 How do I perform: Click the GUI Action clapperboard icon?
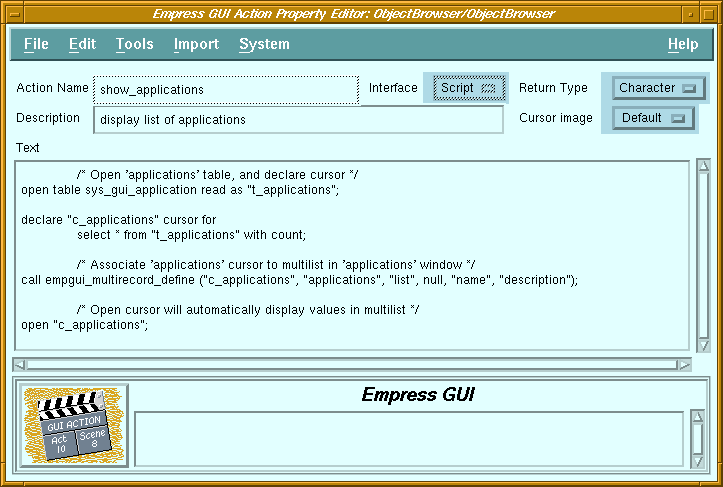coord(74,425)
